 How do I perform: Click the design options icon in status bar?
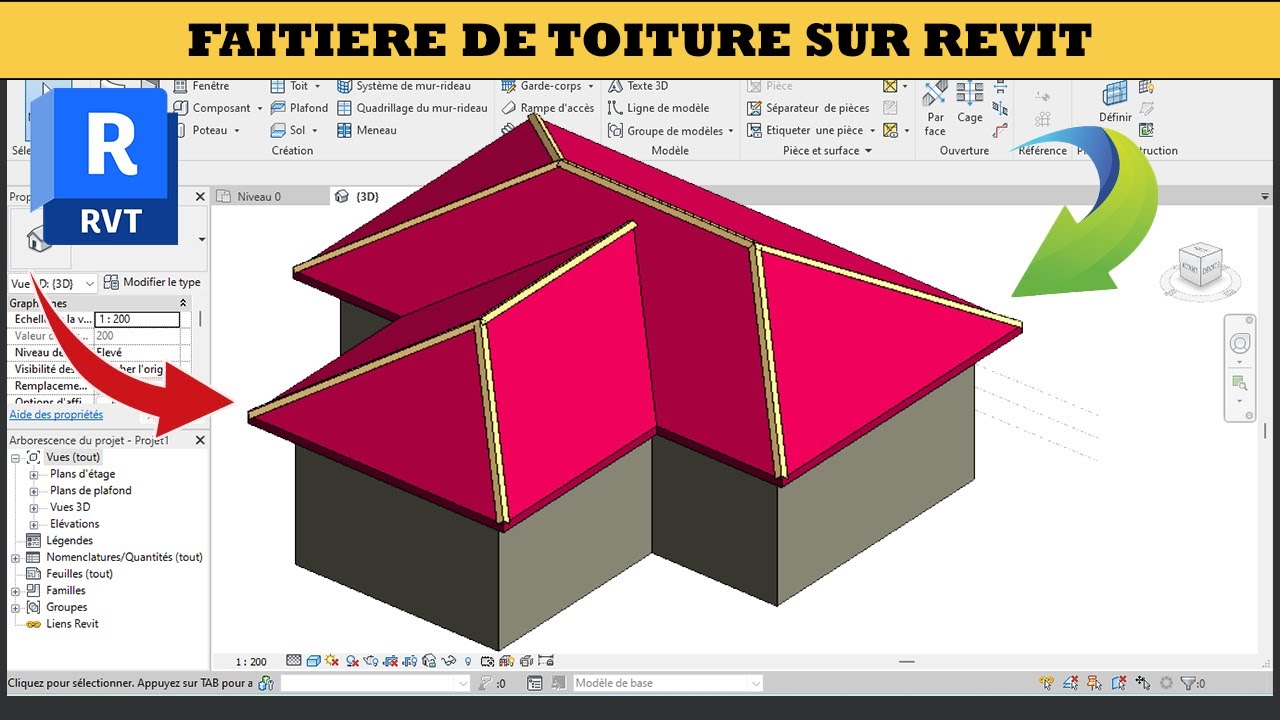[x=535, y=684]
